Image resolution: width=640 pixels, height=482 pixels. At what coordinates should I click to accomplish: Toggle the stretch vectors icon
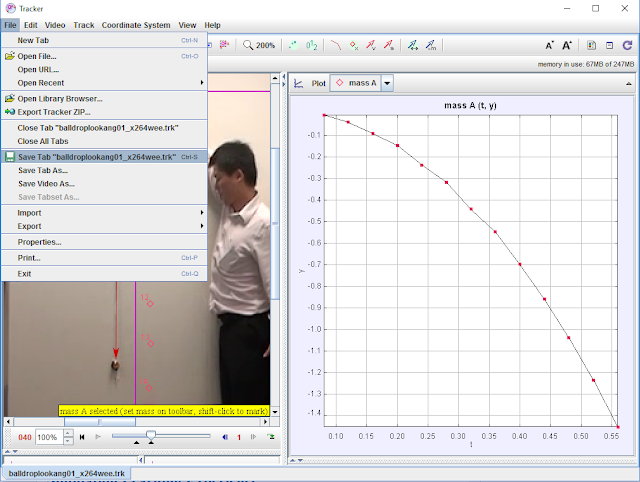(x=413, y=45)
